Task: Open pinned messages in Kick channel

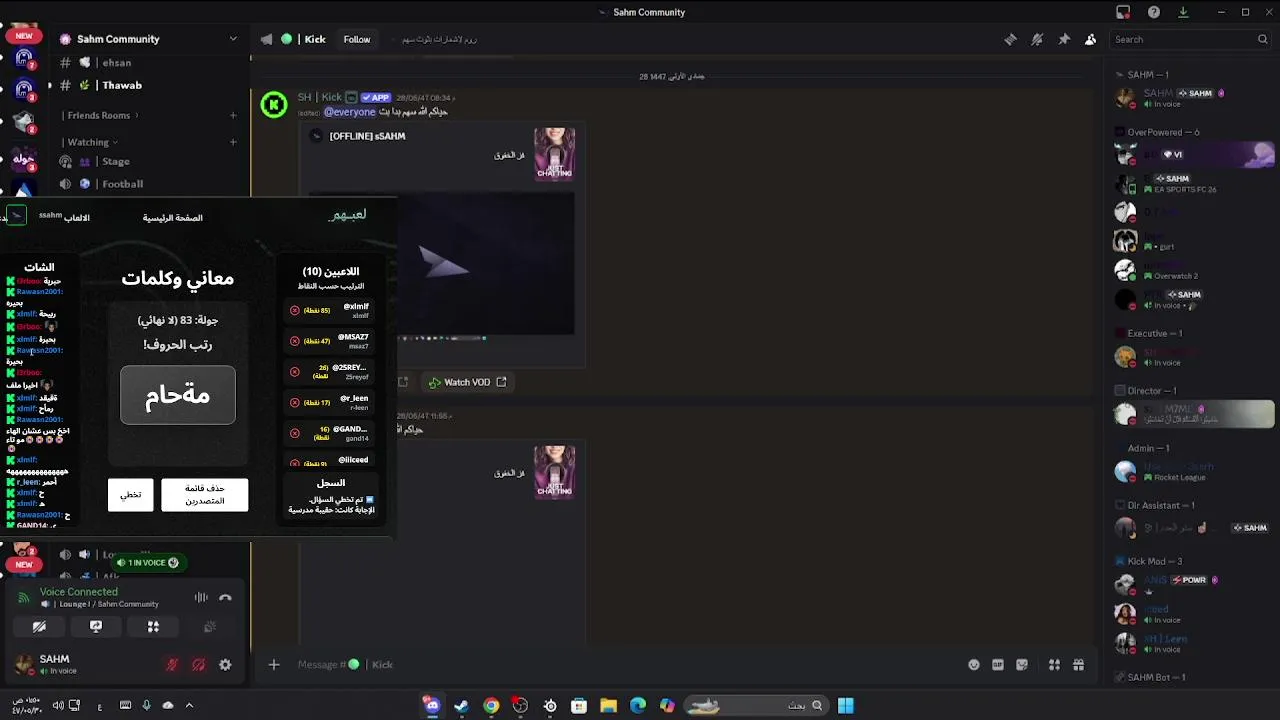Action: tap(1064, 39)
